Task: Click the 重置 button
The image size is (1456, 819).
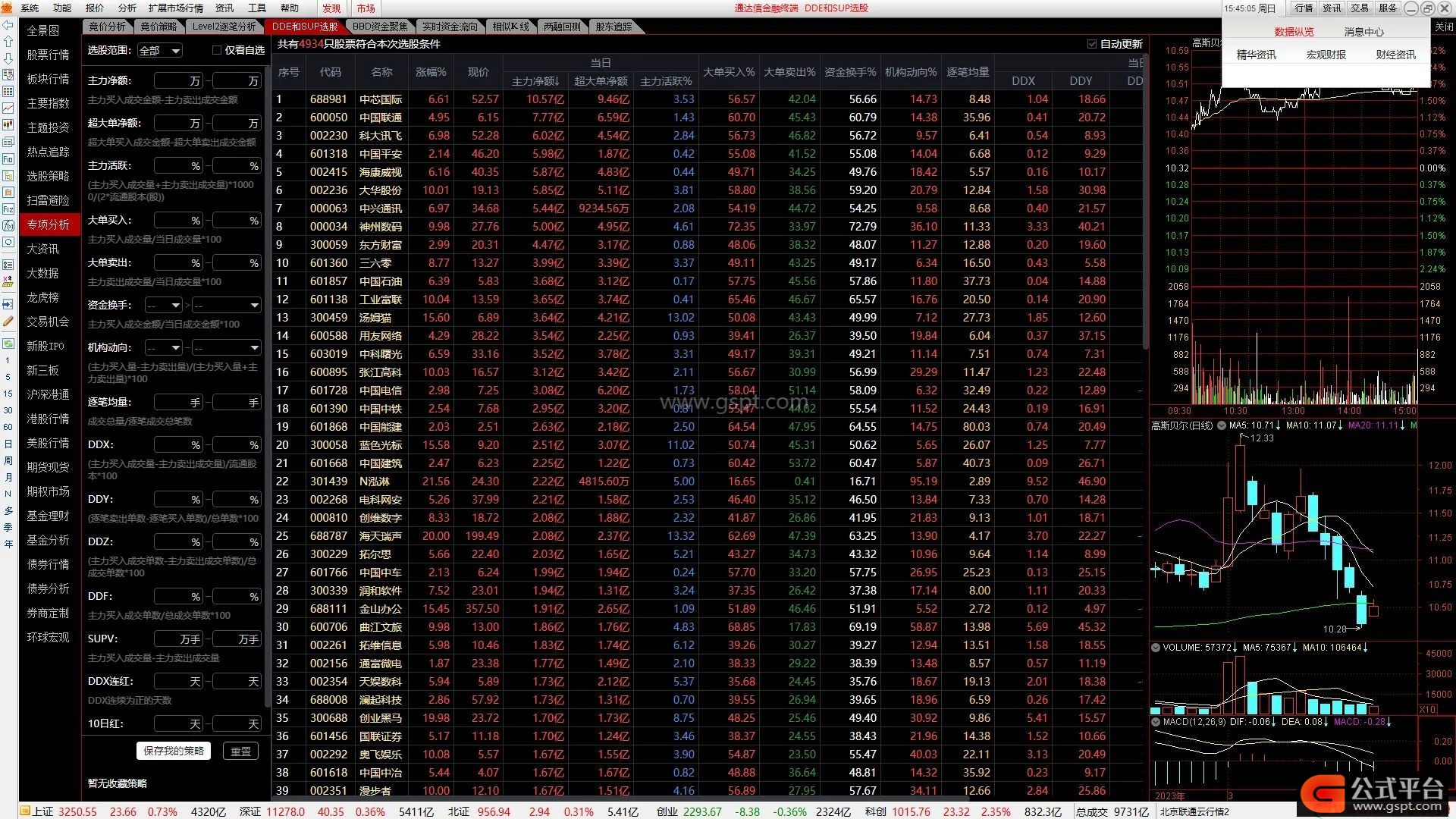Action: [x=240, y=751]
